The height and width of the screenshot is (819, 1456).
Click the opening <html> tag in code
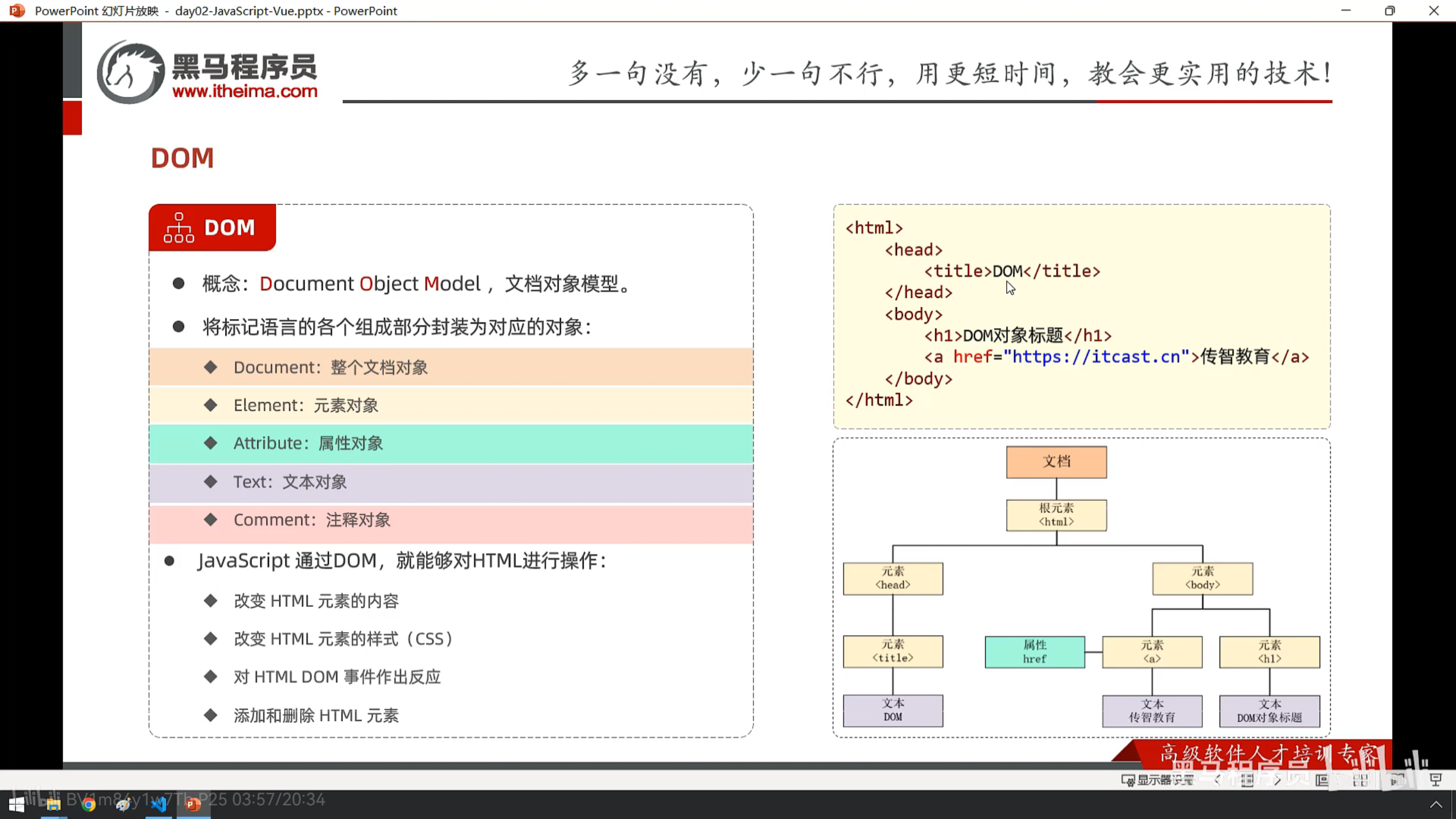pos(874,227)
